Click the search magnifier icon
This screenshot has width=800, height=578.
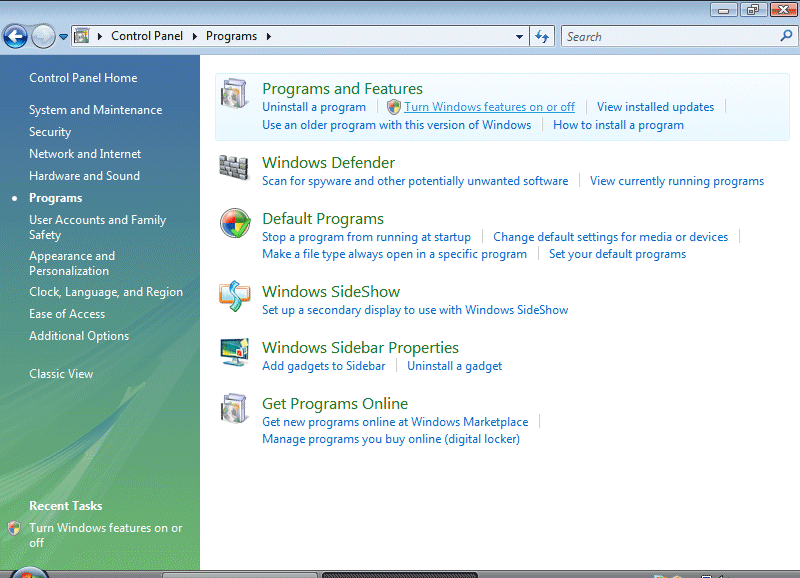tap(786, 36)
